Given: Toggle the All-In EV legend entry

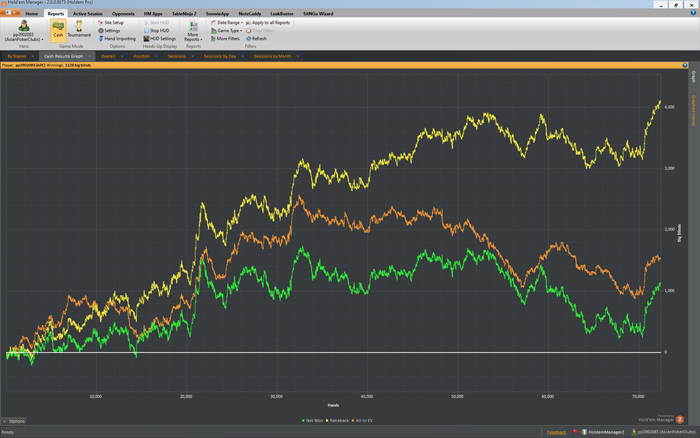Looking at the screenshot, I should [362, 421].
